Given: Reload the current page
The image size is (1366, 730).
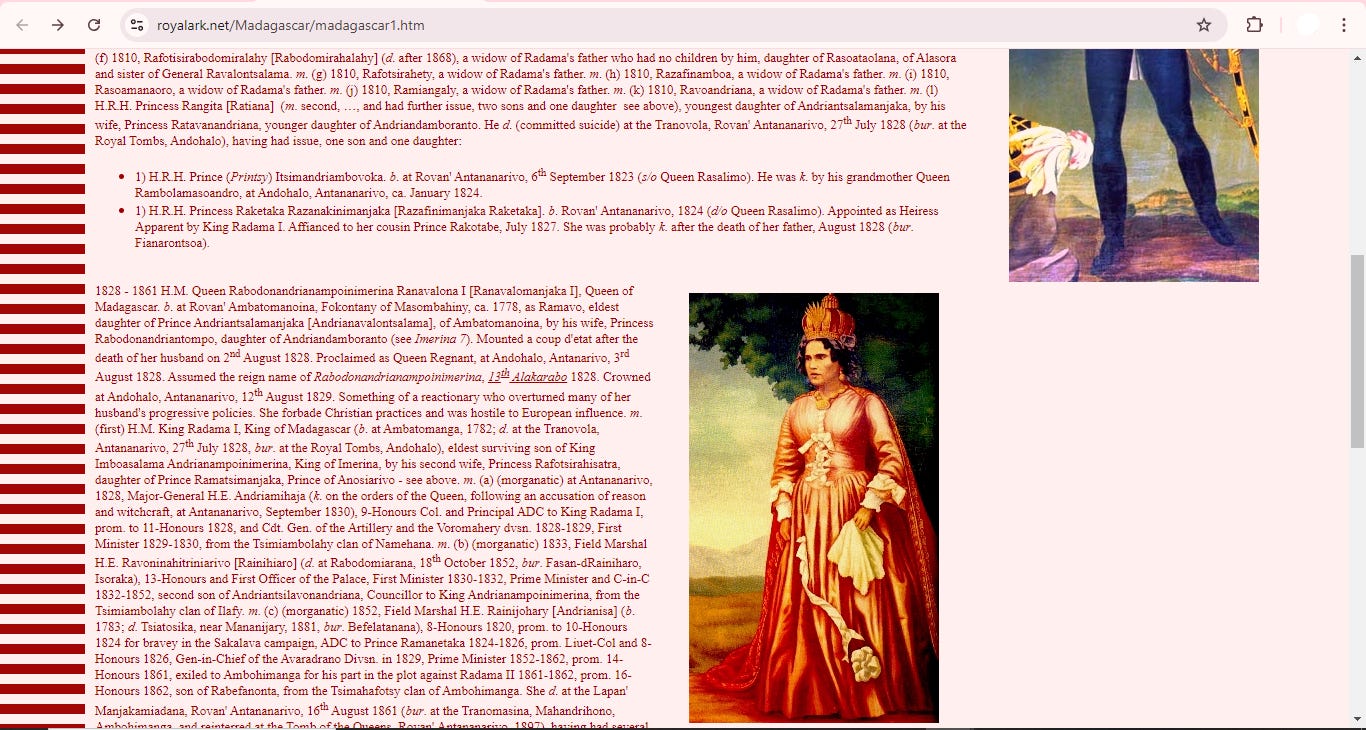Looking at the screenshot, I should (x=94, y=25).
